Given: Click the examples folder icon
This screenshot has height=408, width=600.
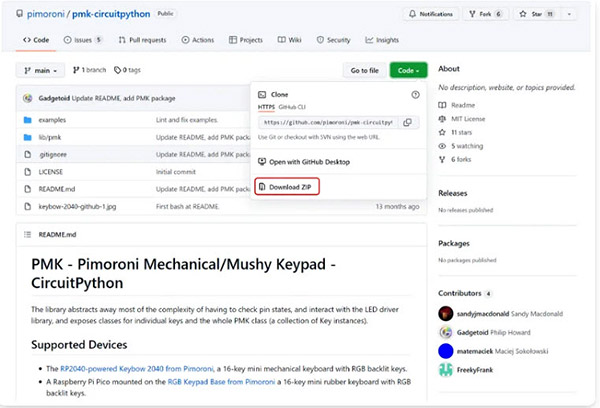Looking at the screenshot, I should point(29,119).
